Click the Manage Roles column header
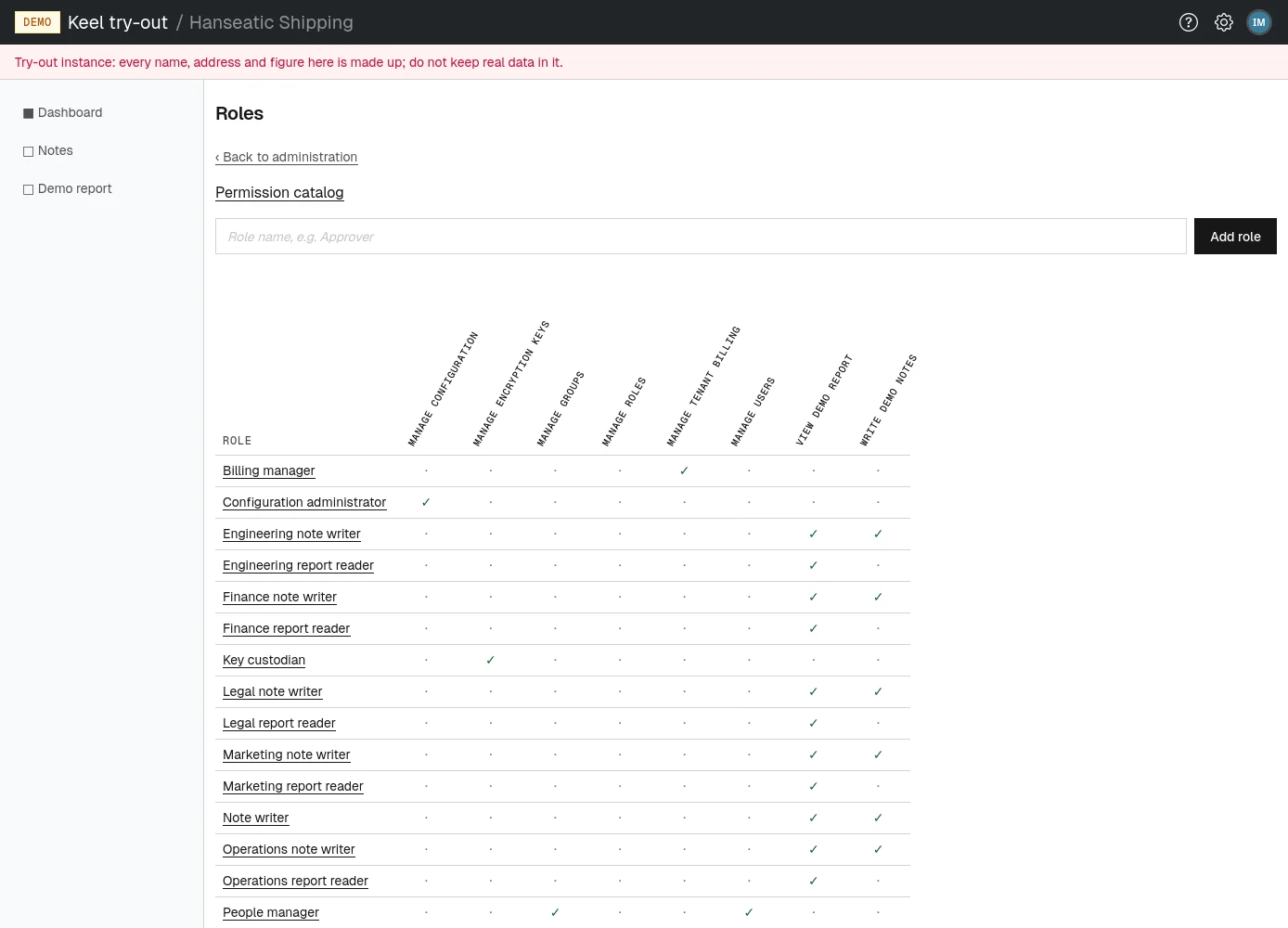This screenshot has width=1288, height=928. coord(624,412)
